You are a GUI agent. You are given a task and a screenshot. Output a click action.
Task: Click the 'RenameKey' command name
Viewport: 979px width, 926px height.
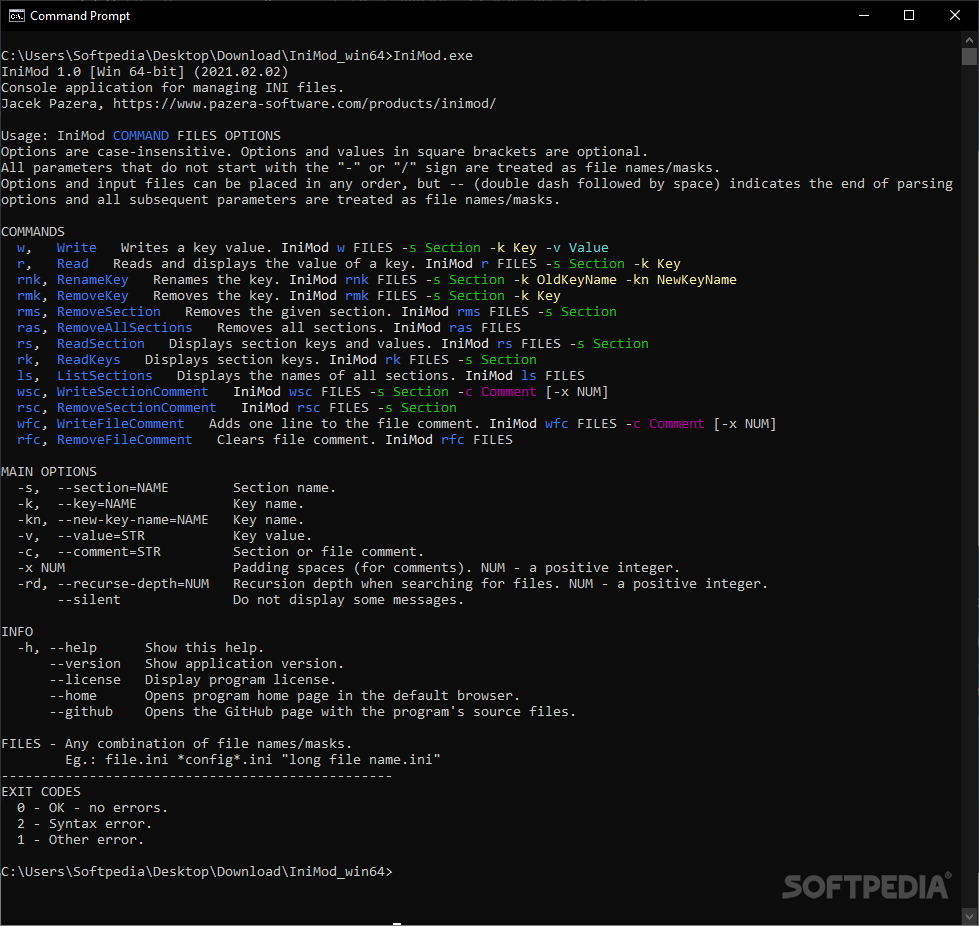(x=92, y=280)
